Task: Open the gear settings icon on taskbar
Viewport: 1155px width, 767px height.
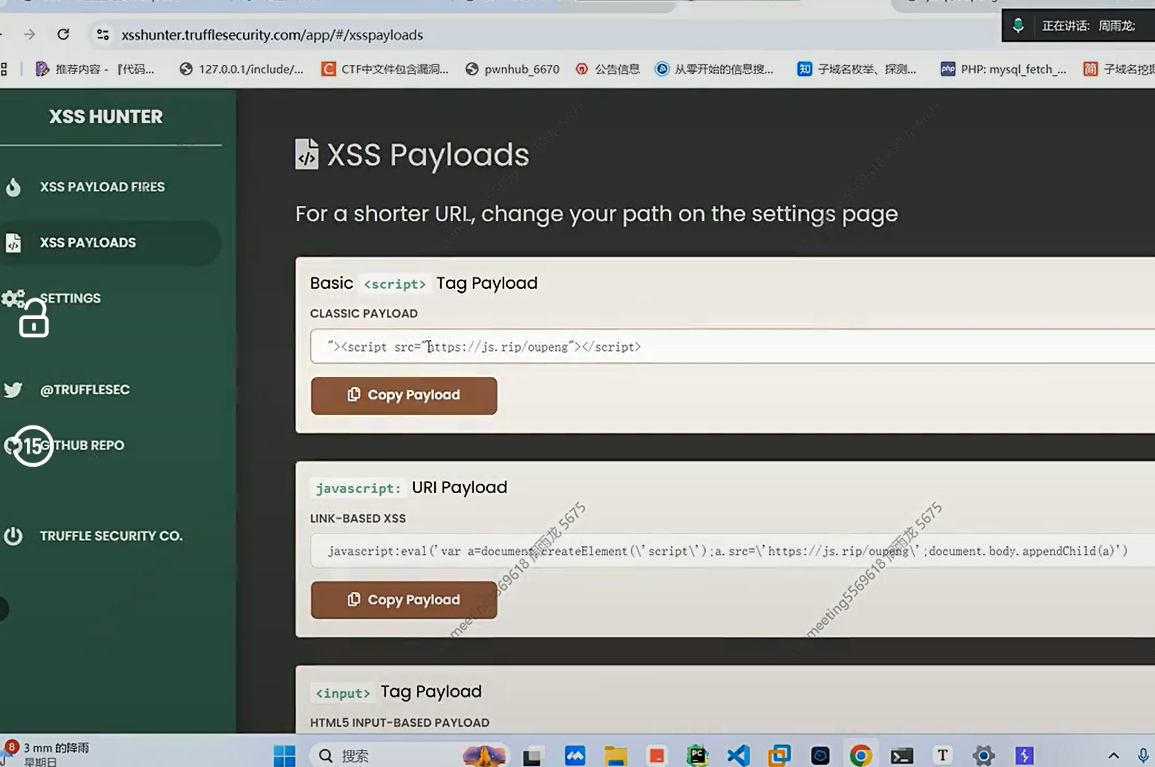Action: point(983,755)
